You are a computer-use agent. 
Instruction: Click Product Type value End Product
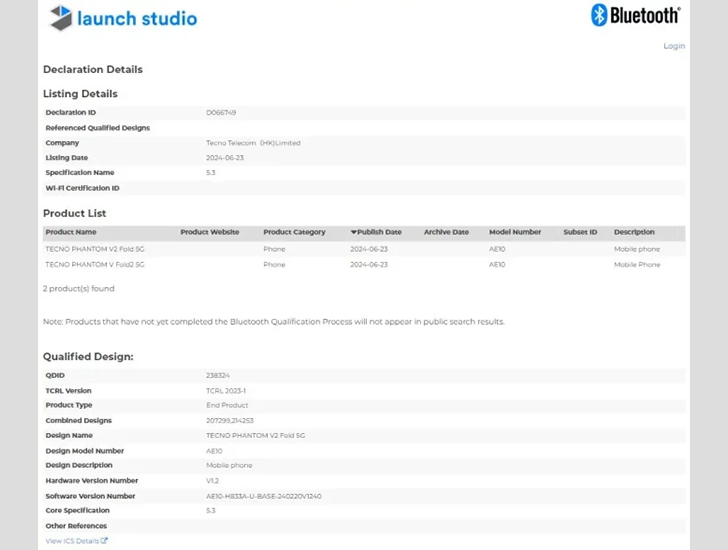coord(227,405)
